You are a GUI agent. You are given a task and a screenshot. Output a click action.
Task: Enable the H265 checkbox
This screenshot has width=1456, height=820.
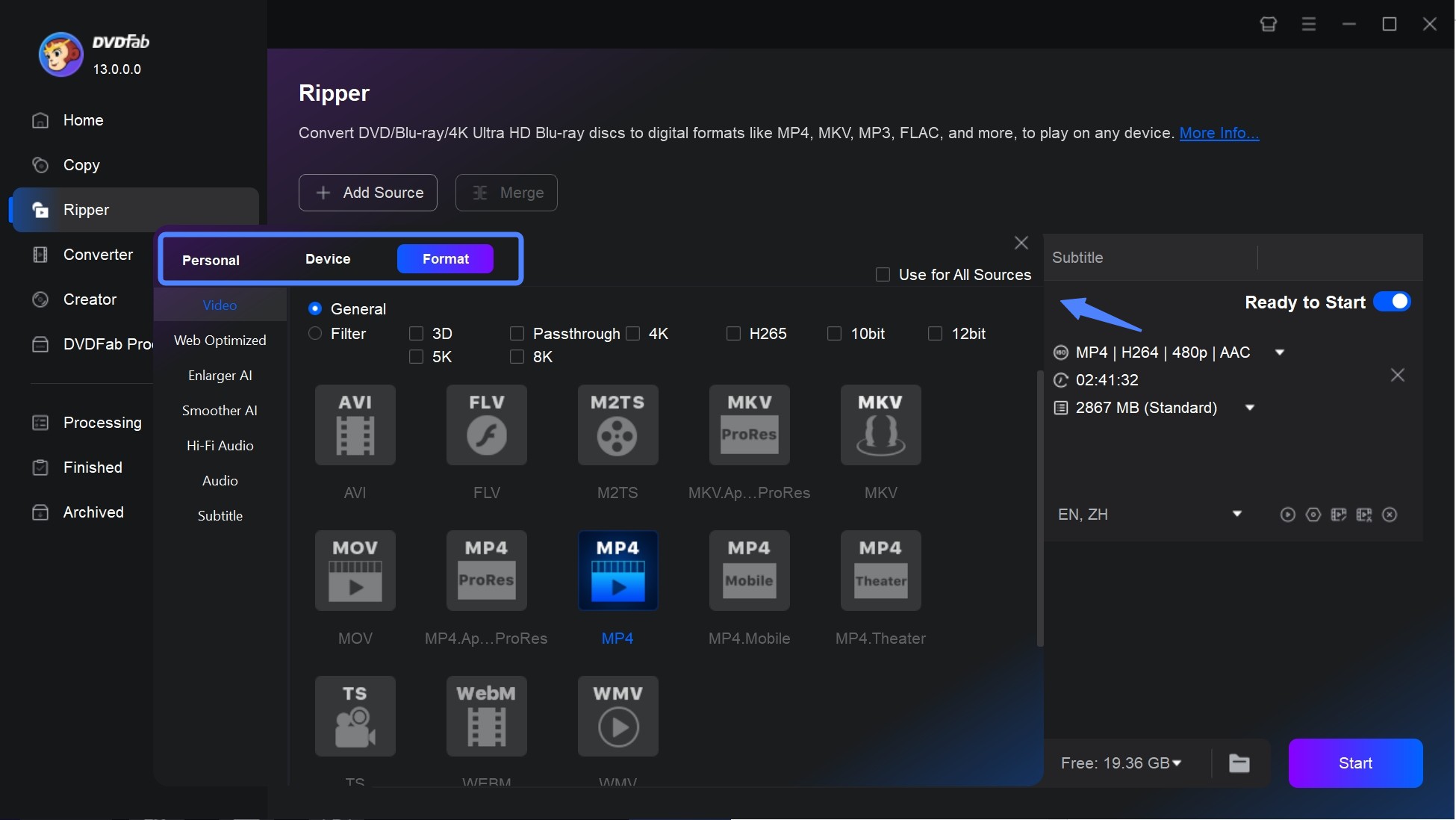(x=733, y=333)
